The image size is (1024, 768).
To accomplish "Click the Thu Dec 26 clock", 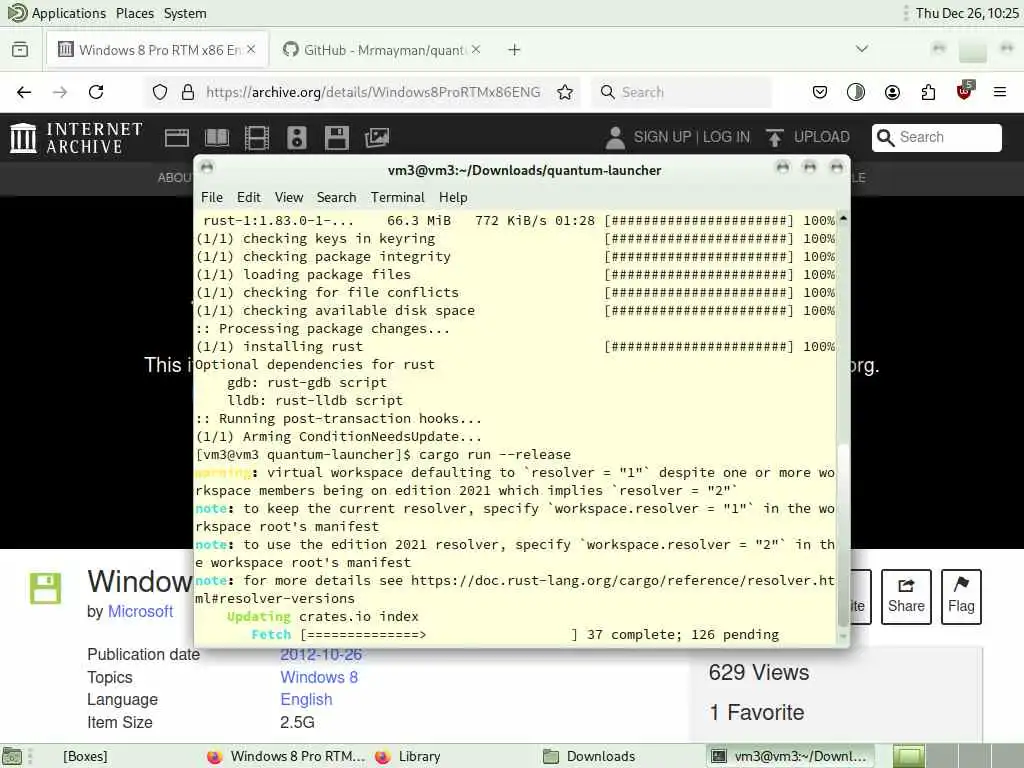I will tap(967, 13).
